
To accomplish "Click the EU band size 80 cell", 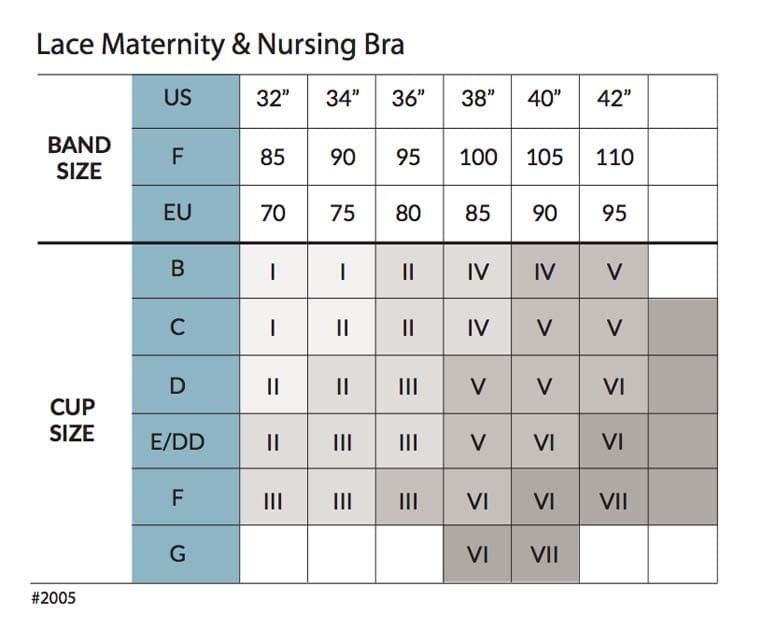I will [x=408, y=214].
